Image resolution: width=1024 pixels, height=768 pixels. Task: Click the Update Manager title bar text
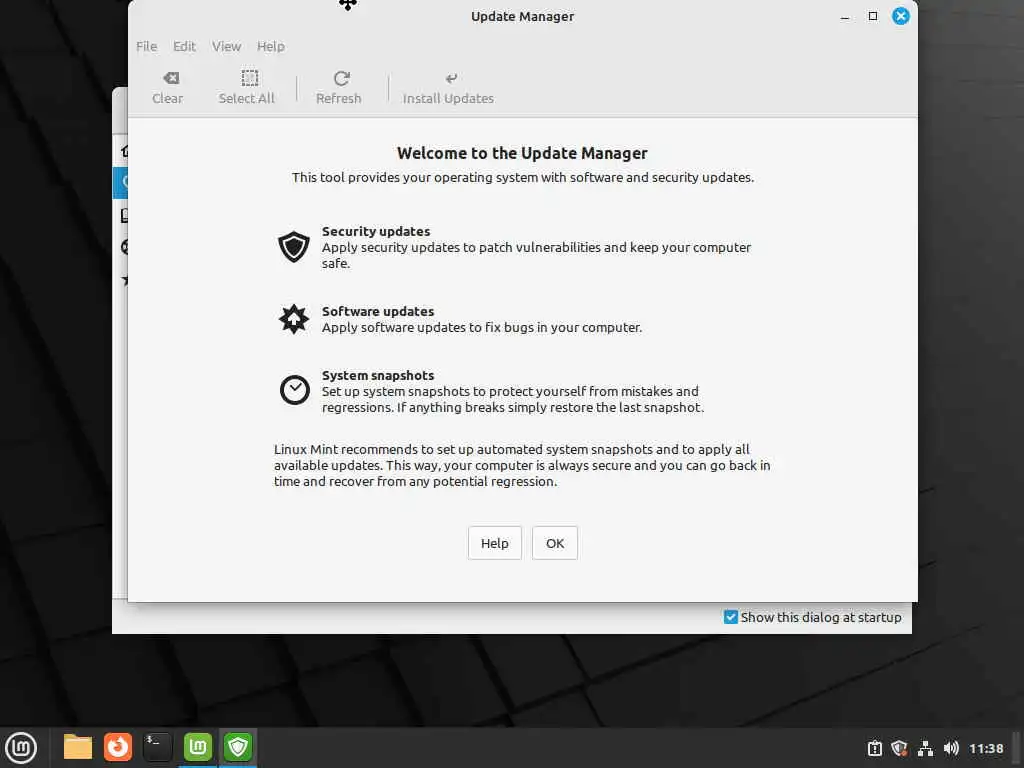coord(522,16)
